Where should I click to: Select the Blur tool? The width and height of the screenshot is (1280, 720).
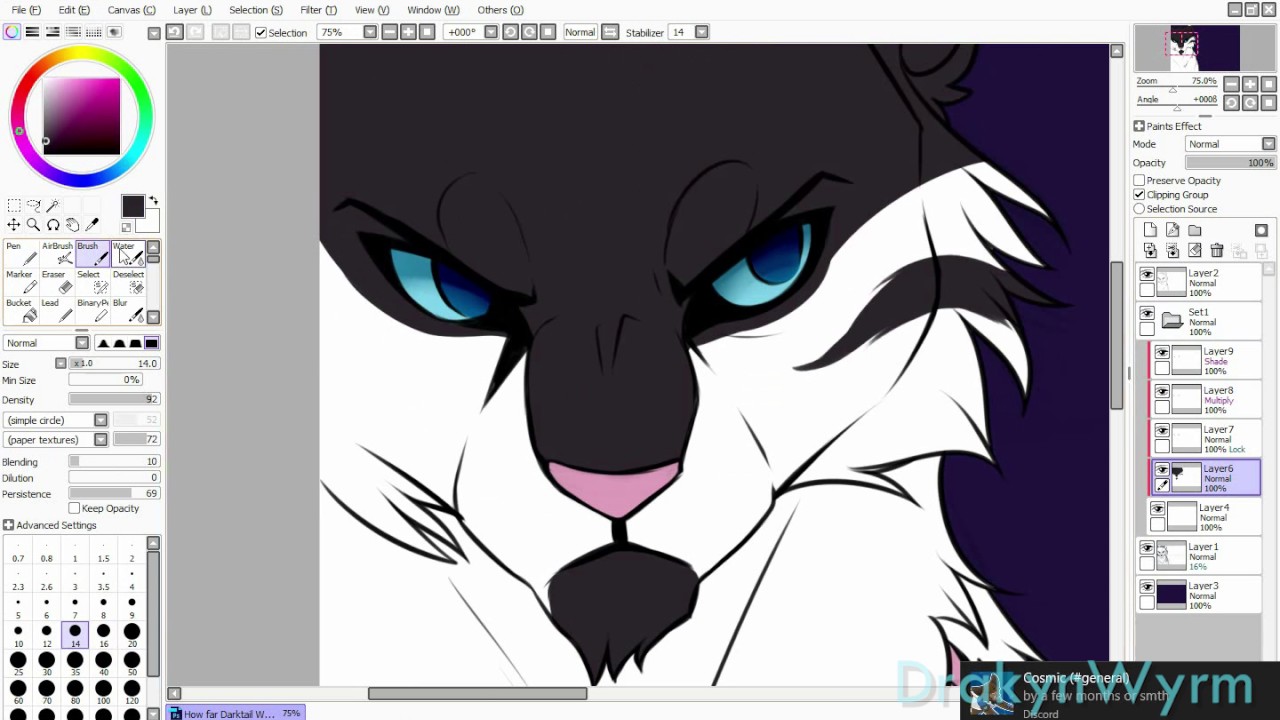128,310
